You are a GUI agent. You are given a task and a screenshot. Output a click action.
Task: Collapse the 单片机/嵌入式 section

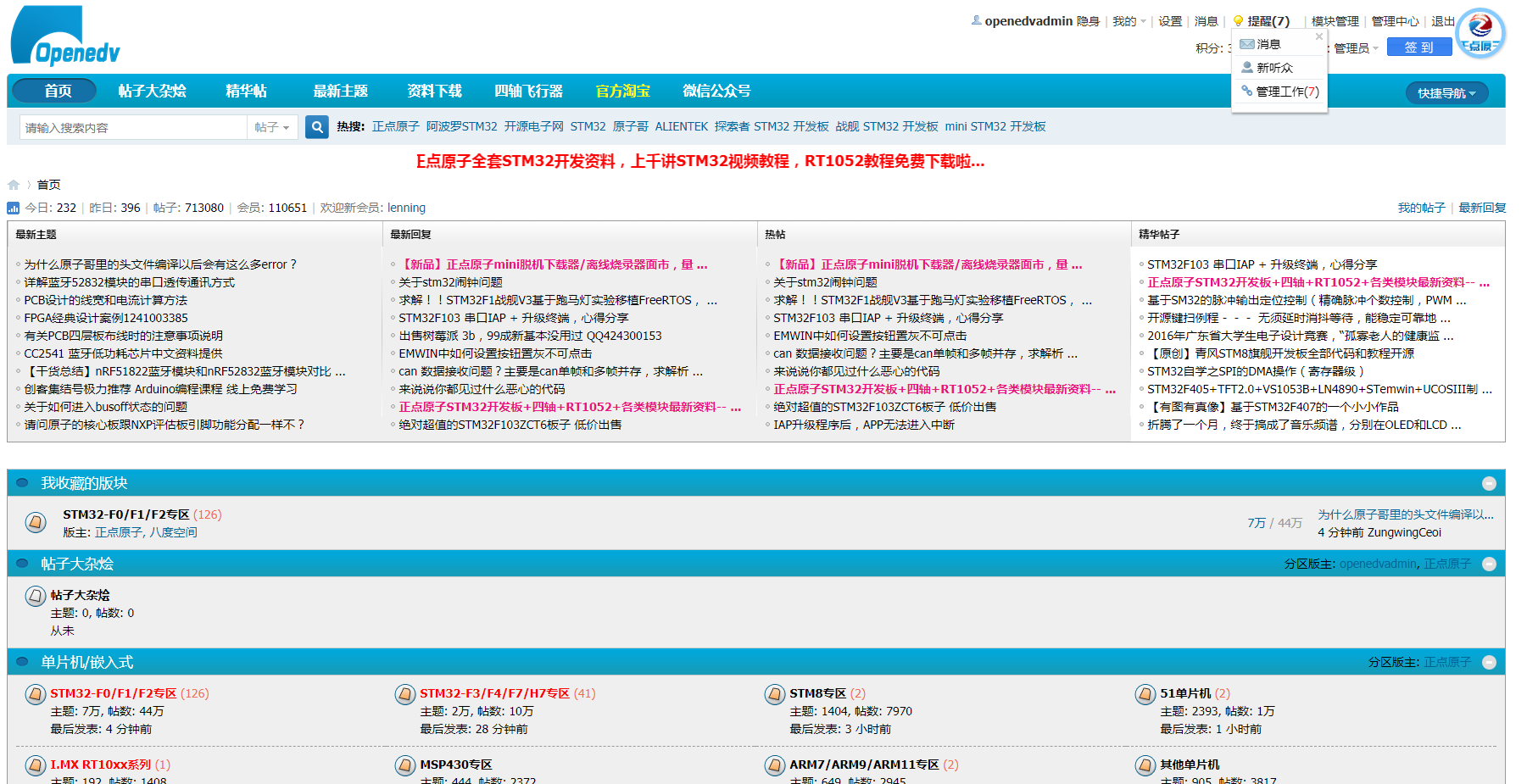tap(1489, 662)
